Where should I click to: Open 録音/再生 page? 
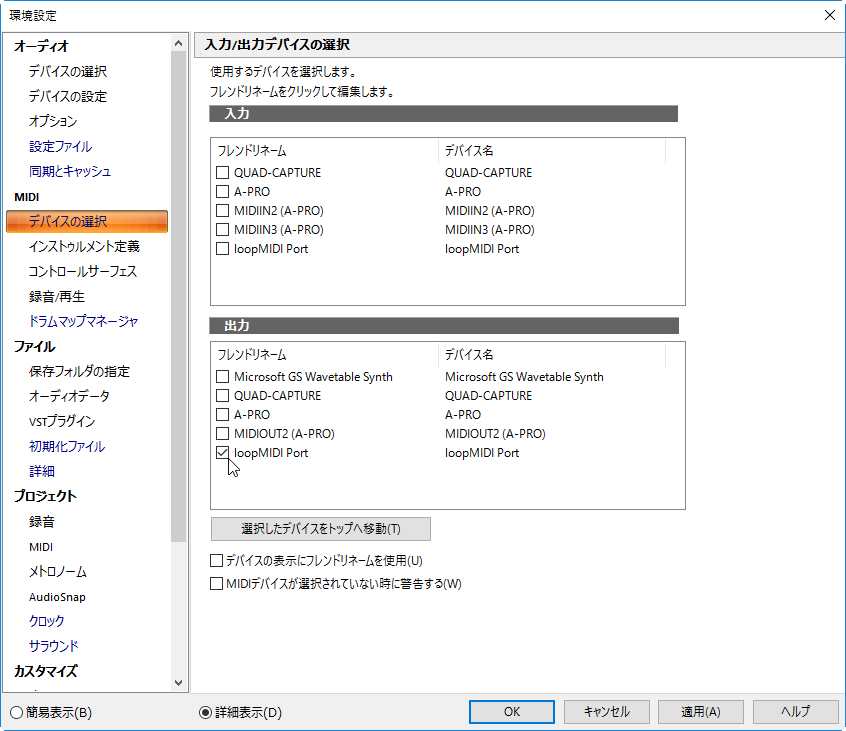point(57,297)
